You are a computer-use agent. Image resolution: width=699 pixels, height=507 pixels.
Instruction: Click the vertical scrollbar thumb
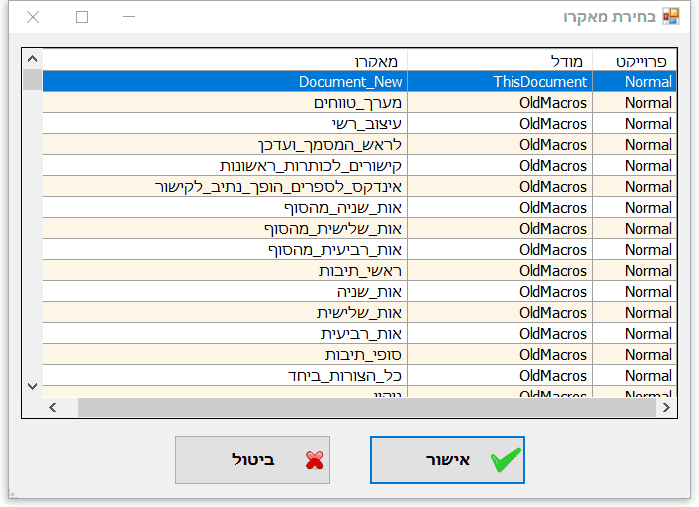[33, 80]
